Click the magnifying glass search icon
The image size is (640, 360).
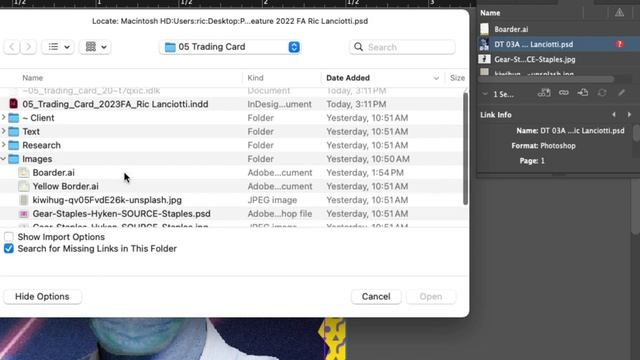click(x=358, y=47)
